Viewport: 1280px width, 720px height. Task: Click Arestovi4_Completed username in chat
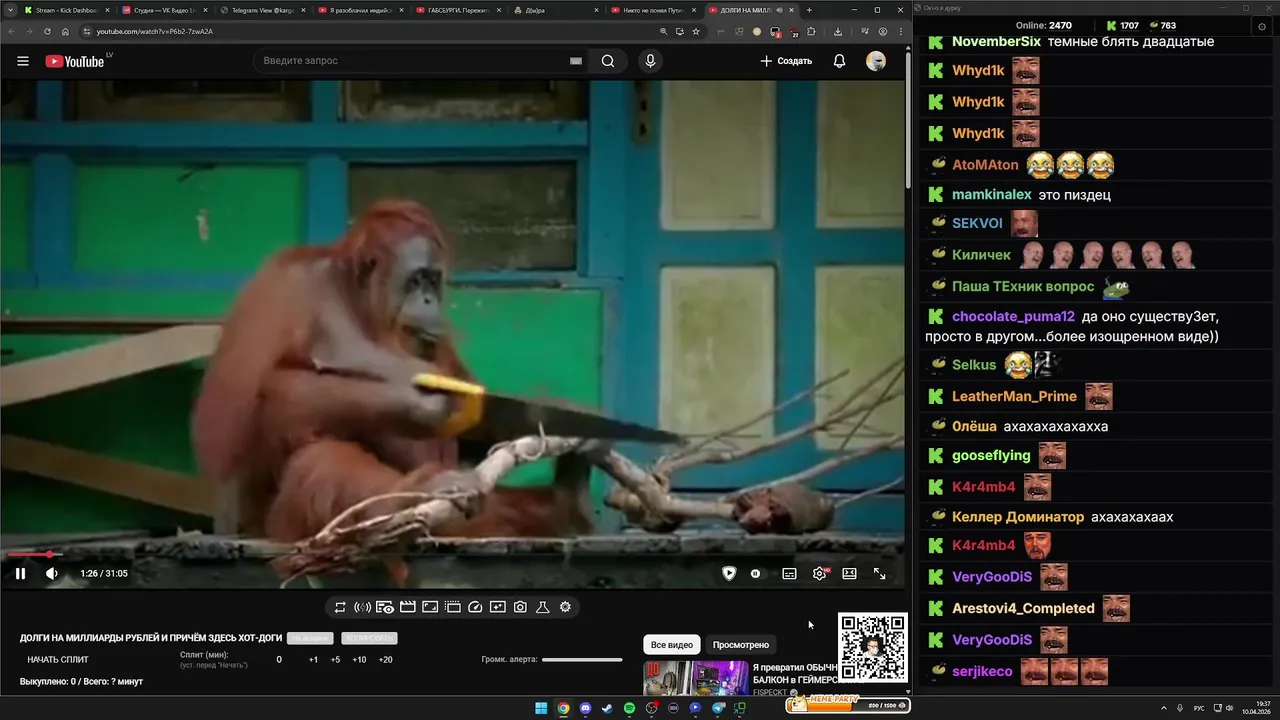pyautogui.click(x=1023, y=608)
